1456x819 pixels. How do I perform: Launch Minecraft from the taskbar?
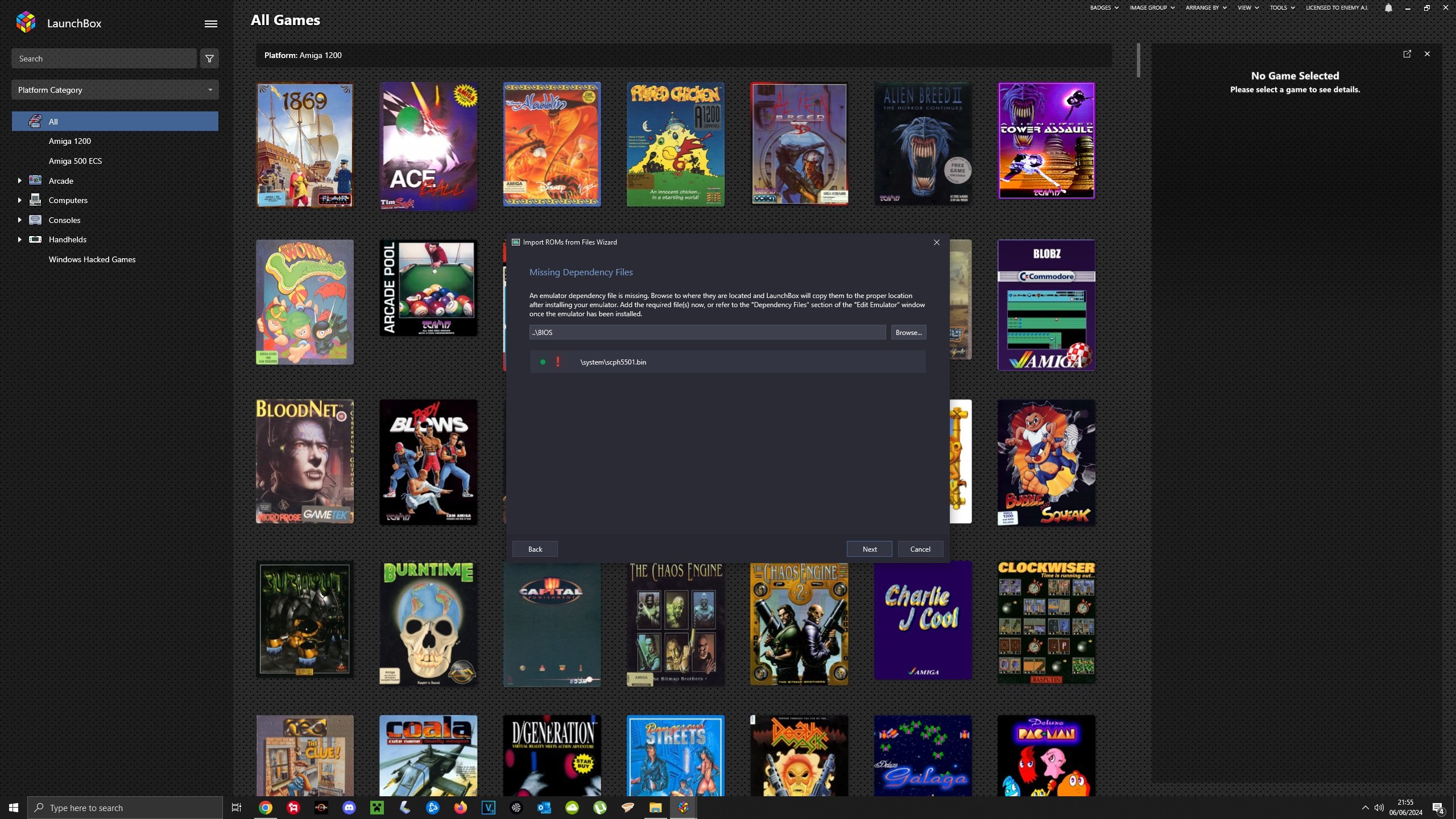(377, 808)
